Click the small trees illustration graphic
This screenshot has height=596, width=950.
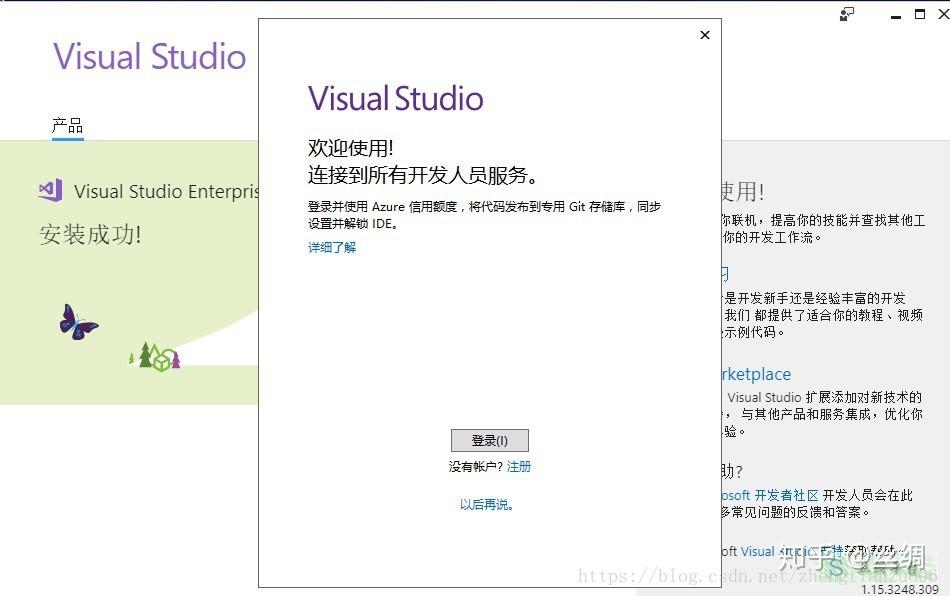[x=153, y=356]
